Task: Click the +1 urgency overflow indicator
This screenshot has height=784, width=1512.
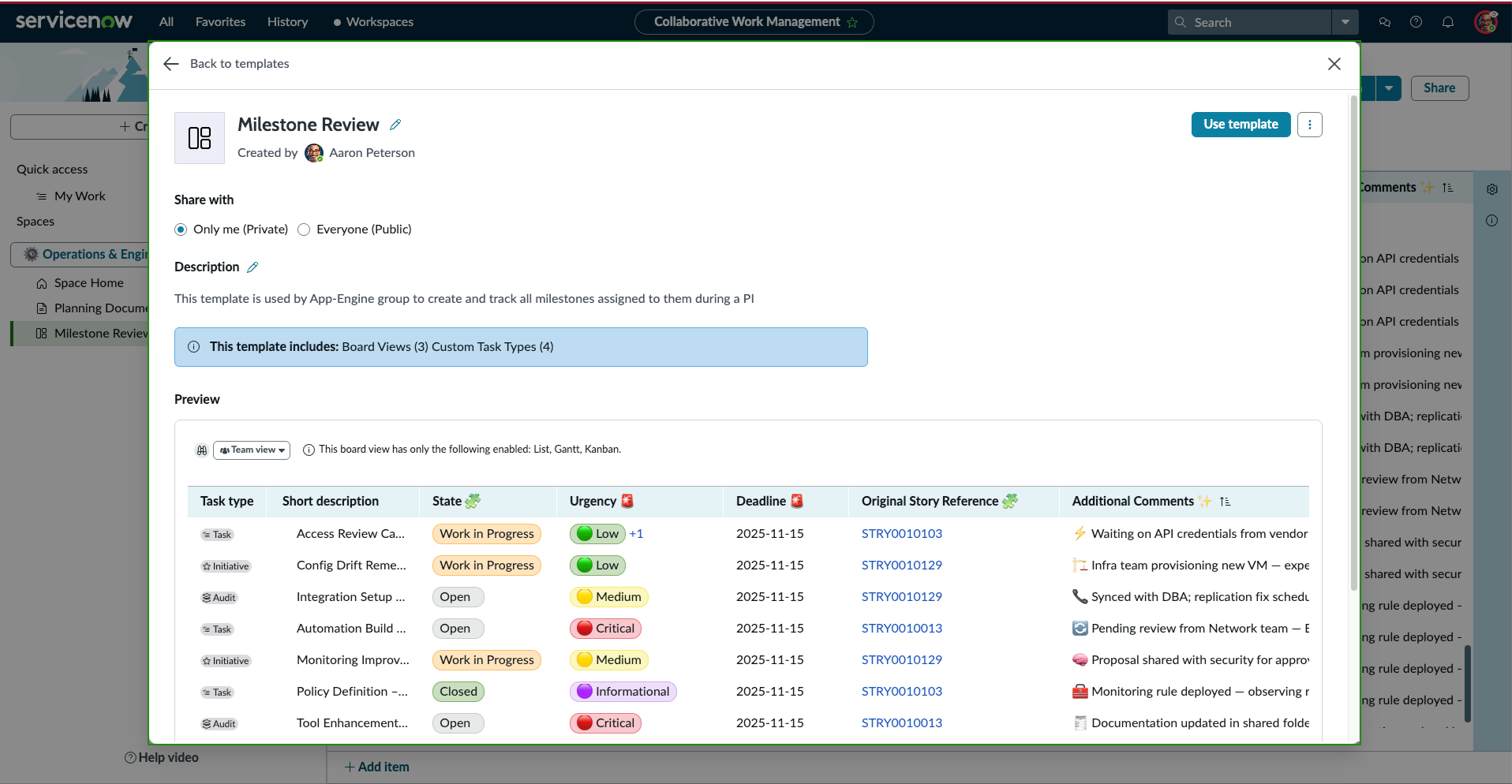Action: pyautogui.click(x=636, y=534)
